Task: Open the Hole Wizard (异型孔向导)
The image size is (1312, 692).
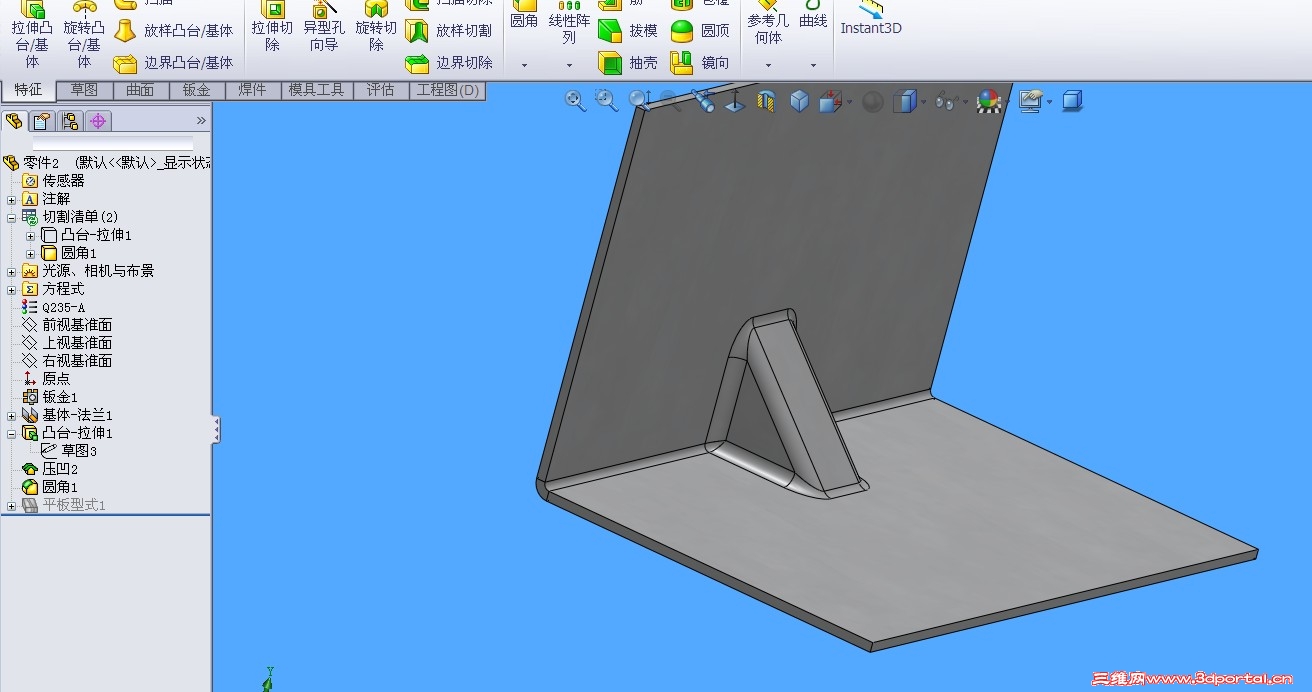Action: click(x=324, y=28)
